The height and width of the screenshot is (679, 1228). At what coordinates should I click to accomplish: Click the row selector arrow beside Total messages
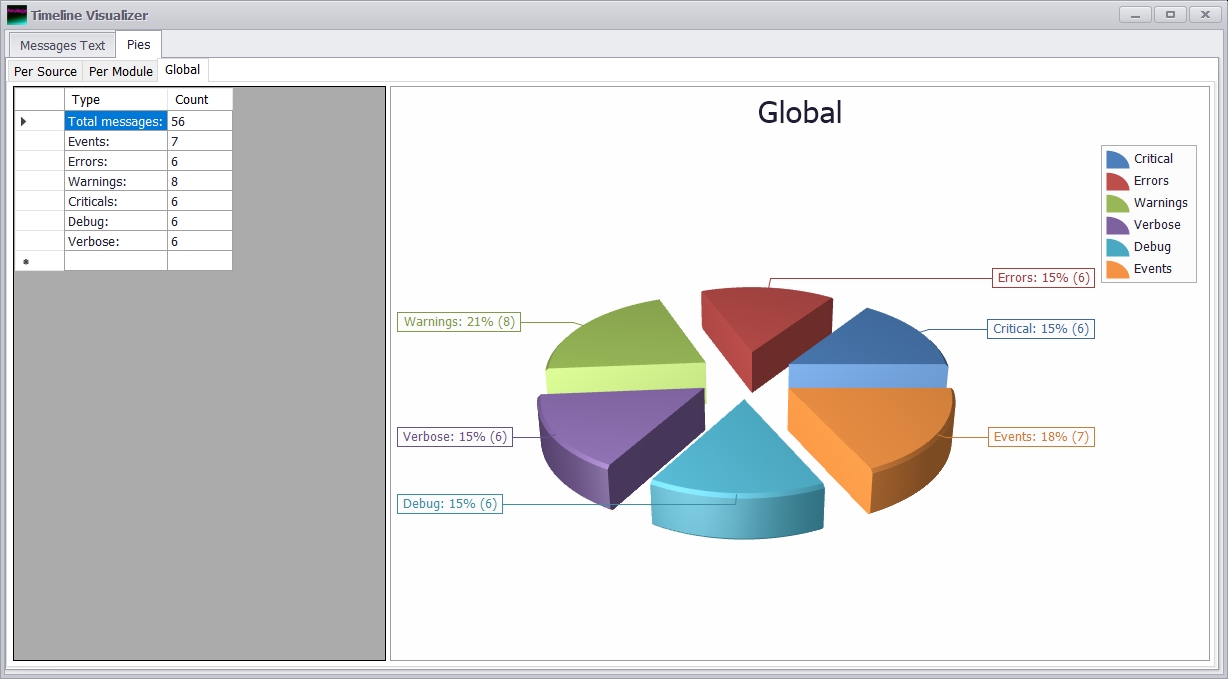(24, 121)
